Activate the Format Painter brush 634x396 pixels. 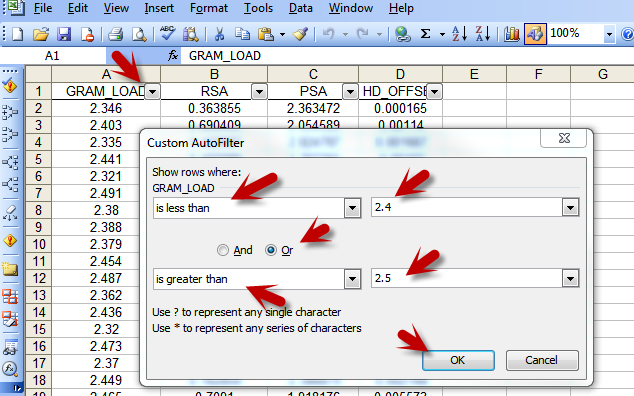[300, 34]
